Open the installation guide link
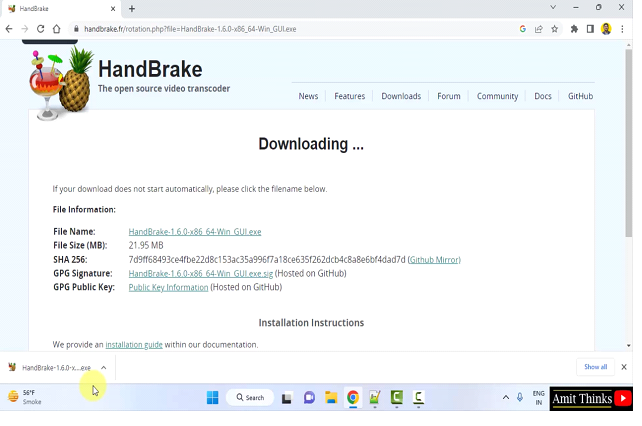The image size is (642, 426). (x=134, y=345)
